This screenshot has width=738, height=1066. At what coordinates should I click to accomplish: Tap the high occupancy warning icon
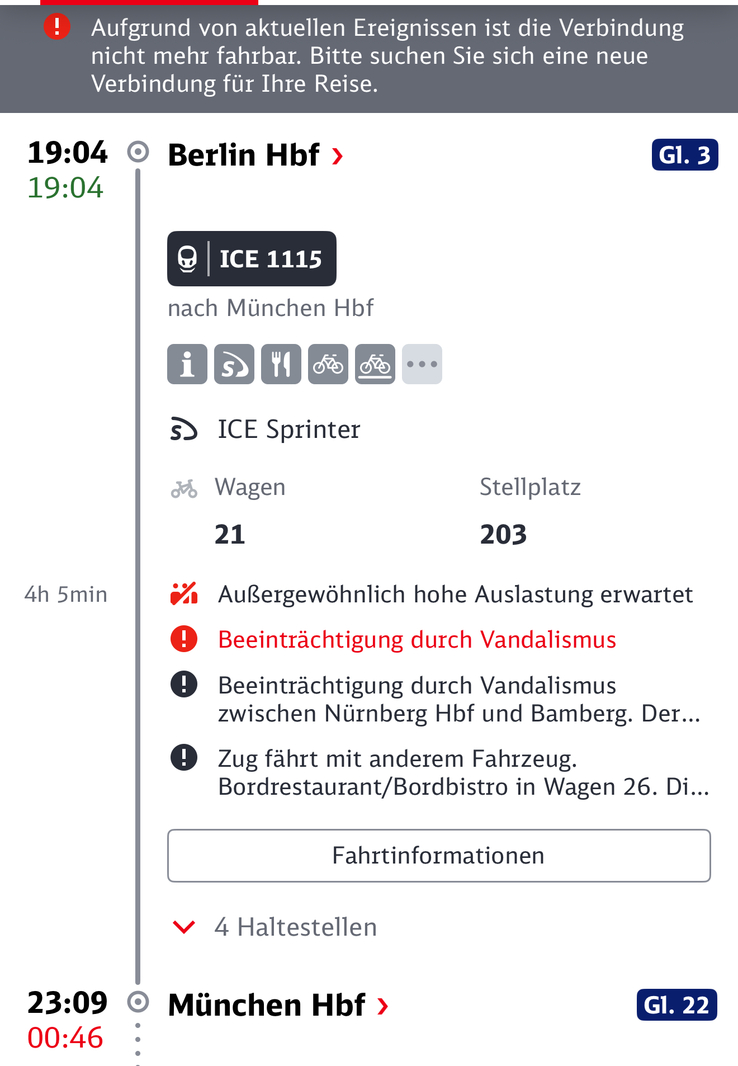click(x=183, y=594)
